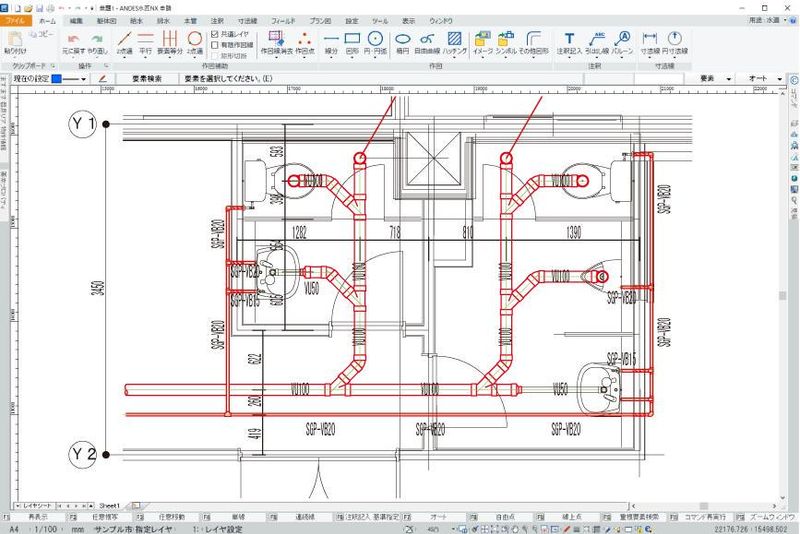Insert a symbol with the シンボル icon

(x=506, y=43)
